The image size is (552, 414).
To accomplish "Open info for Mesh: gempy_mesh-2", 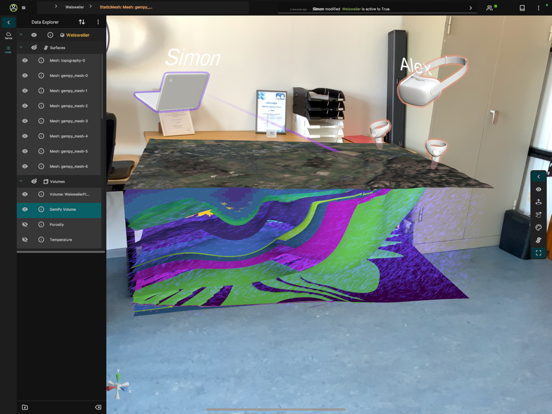I will (41, 106).
